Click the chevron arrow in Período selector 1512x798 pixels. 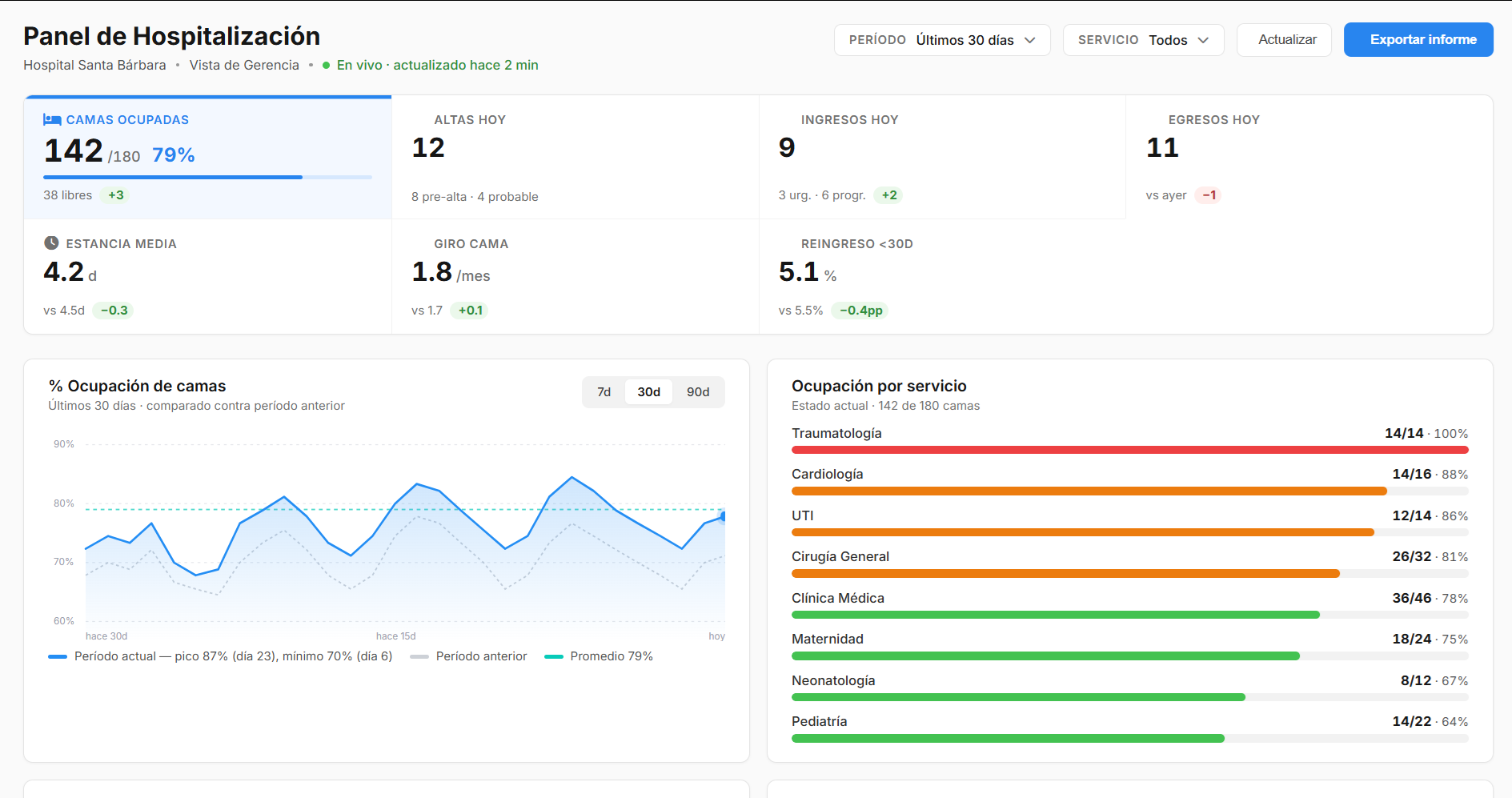[1030, 40]
